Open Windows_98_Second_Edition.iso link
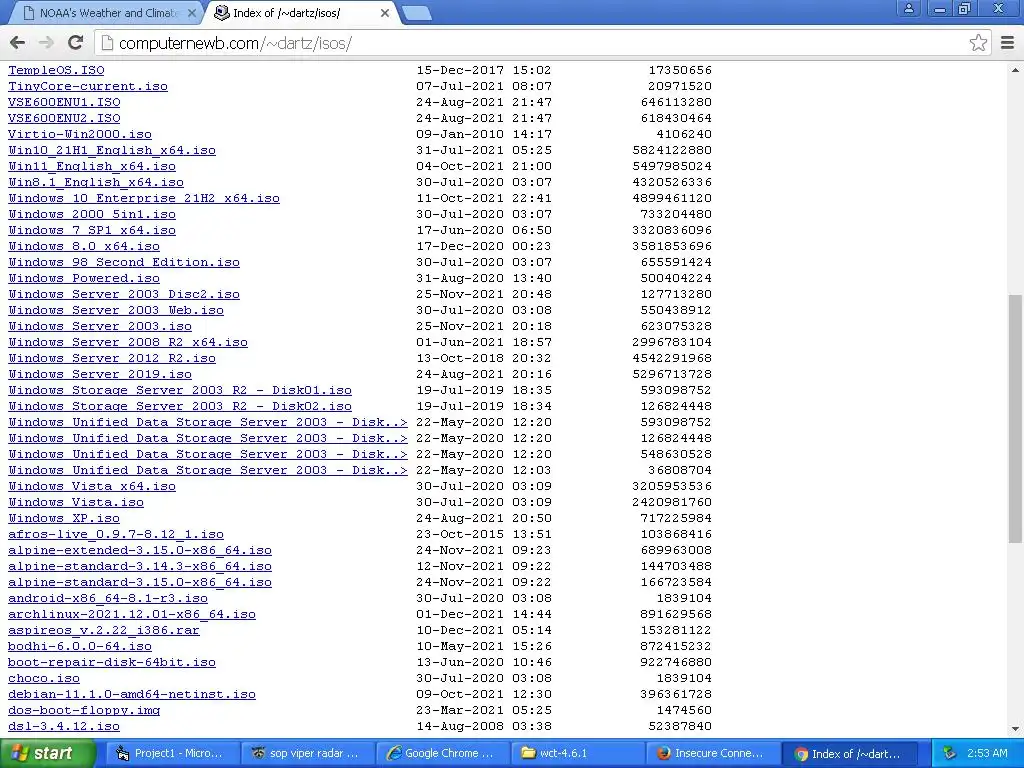 tap(123, 262)
